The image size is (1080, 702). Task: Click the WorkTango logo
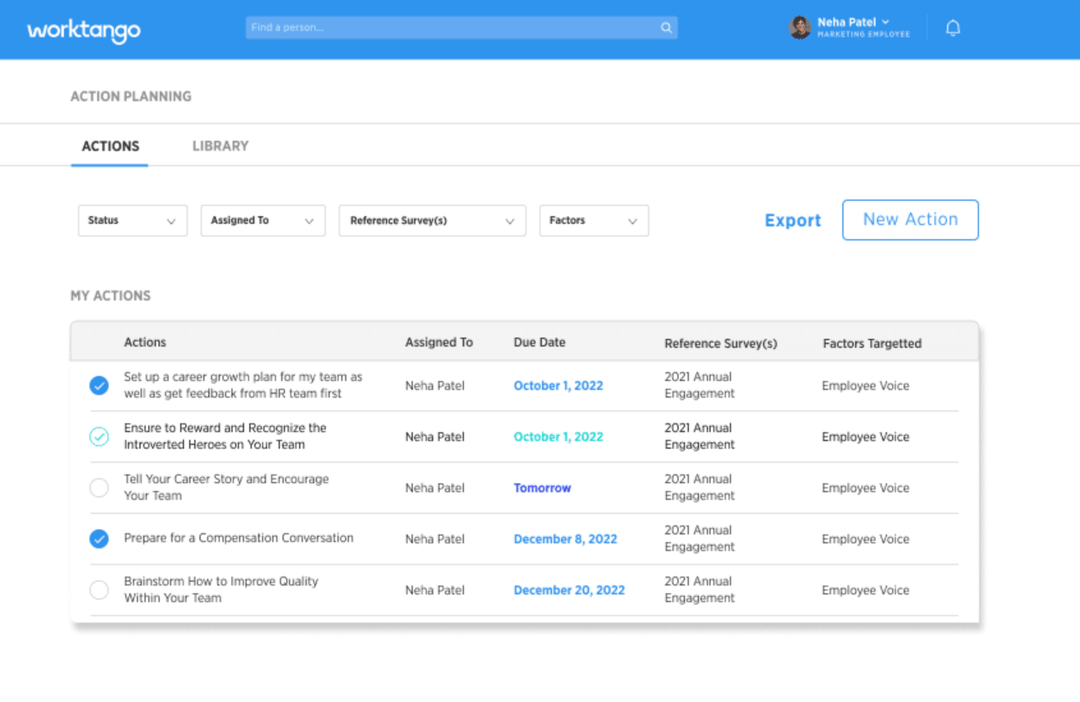(83, 30)
